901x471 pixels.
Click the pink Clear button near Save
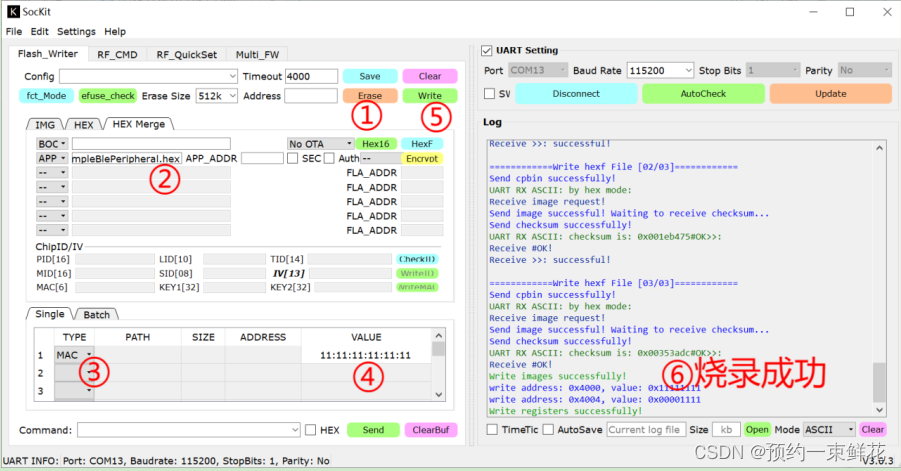430,76
